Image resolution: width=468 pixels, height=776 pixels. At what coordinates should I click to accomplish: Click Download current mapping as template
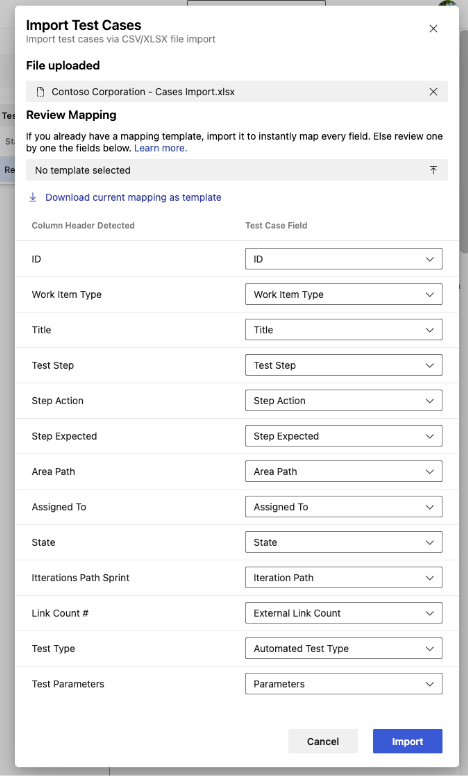pyautogui.click(x=133, y=197)
